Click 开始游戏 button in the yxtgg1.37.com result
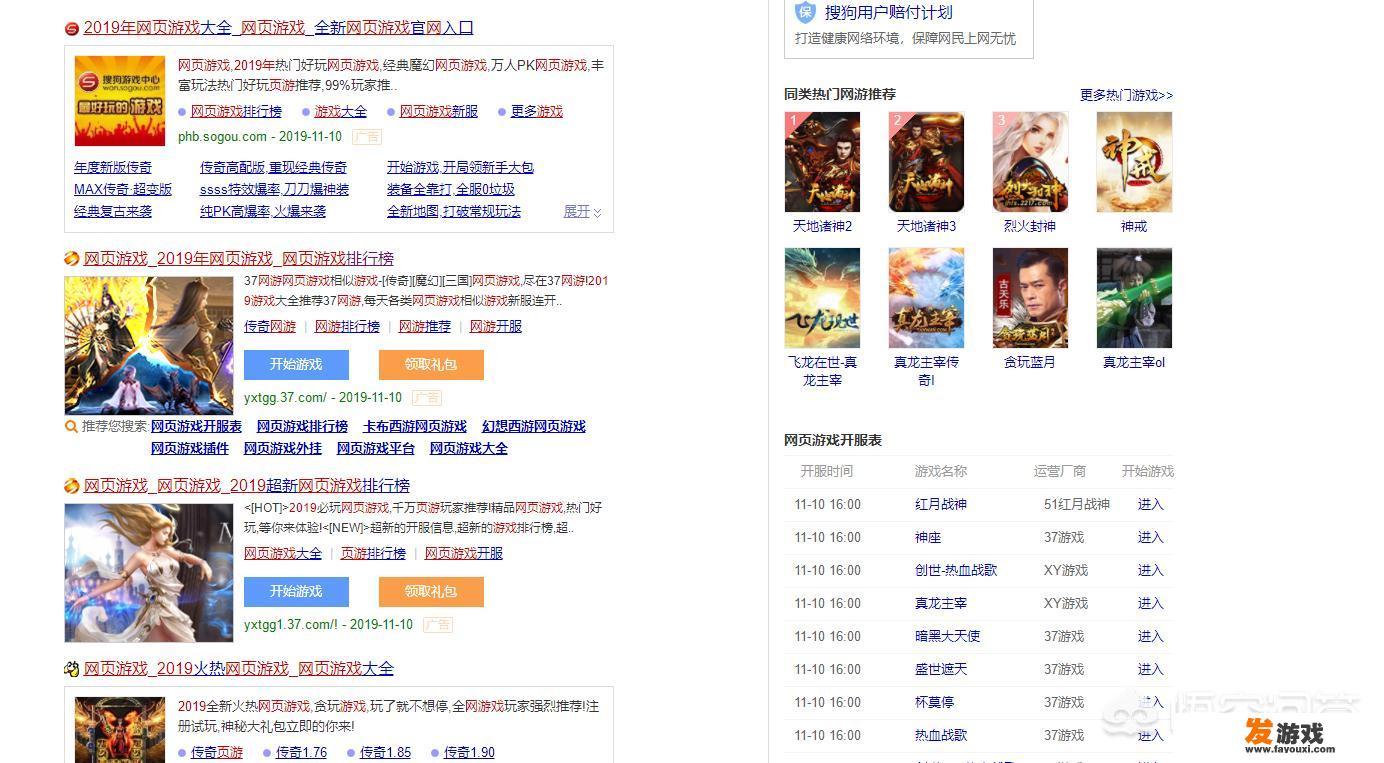 tap(296, 592)
